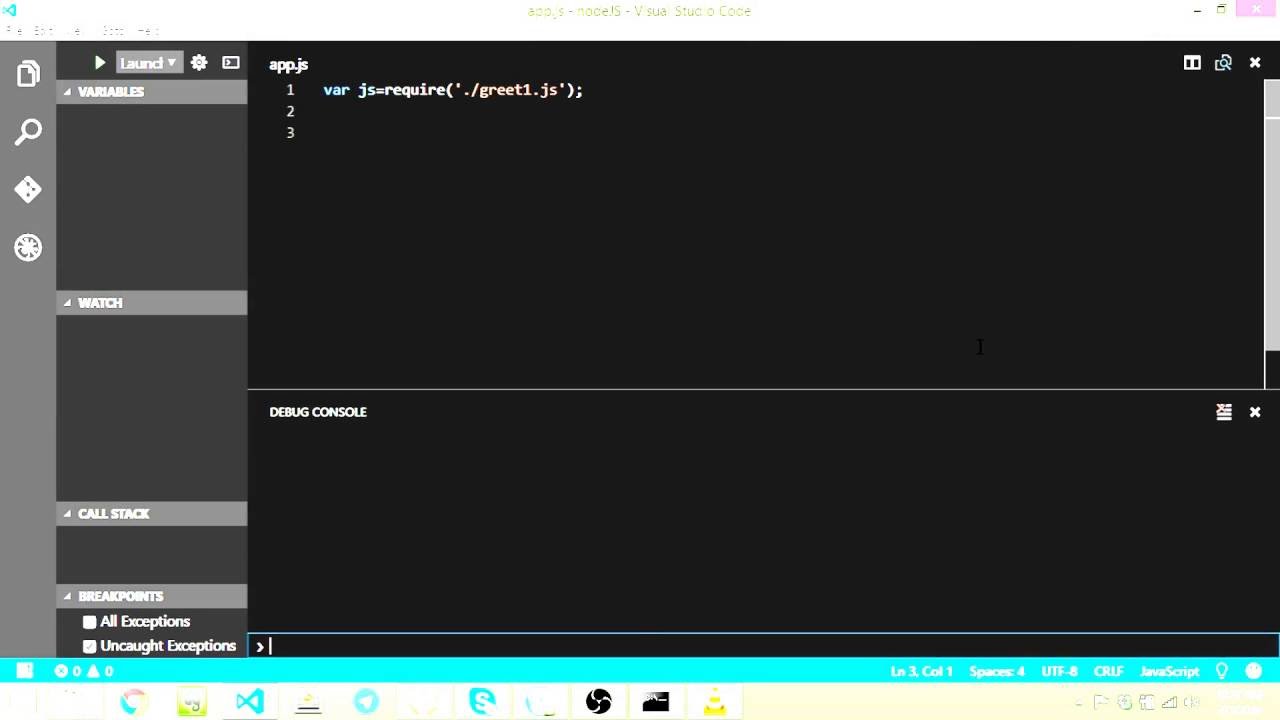Click line number 2 in the gutter
1280x720 pixels.
[x=290, y=111]
